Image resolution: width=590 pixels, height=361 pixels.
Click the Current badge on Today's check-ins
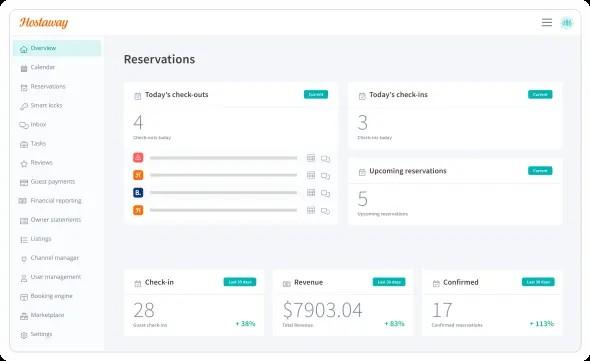pyautogui.click(x=540, y=94)
